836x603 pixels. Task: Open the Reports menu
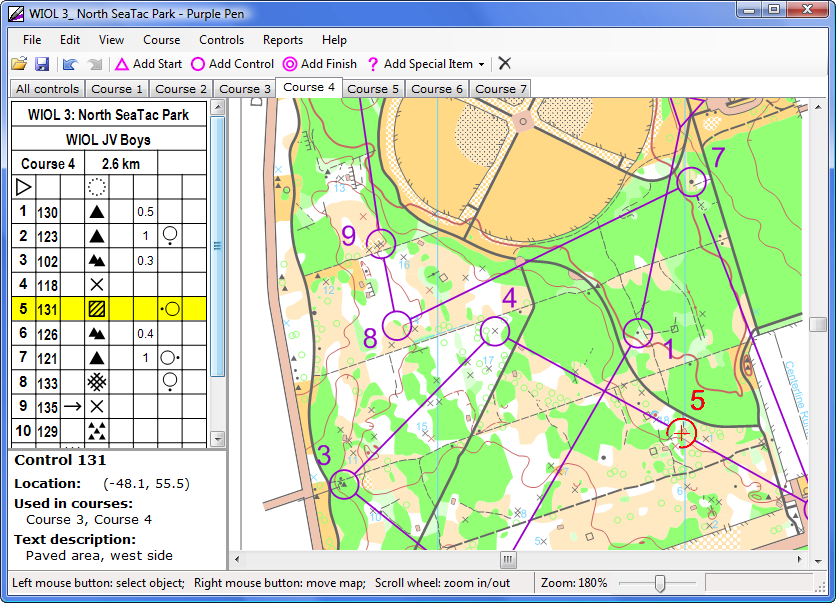283,40
